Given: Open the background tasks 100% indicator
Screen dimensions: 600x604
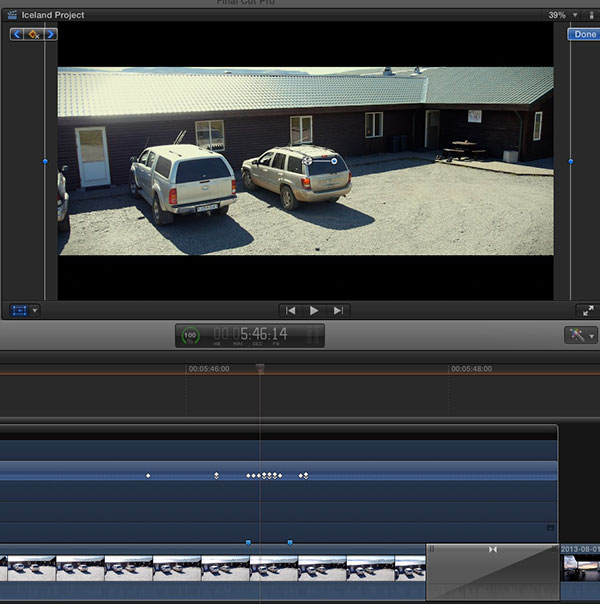Looking at the screenshot, I should point(190,336).
